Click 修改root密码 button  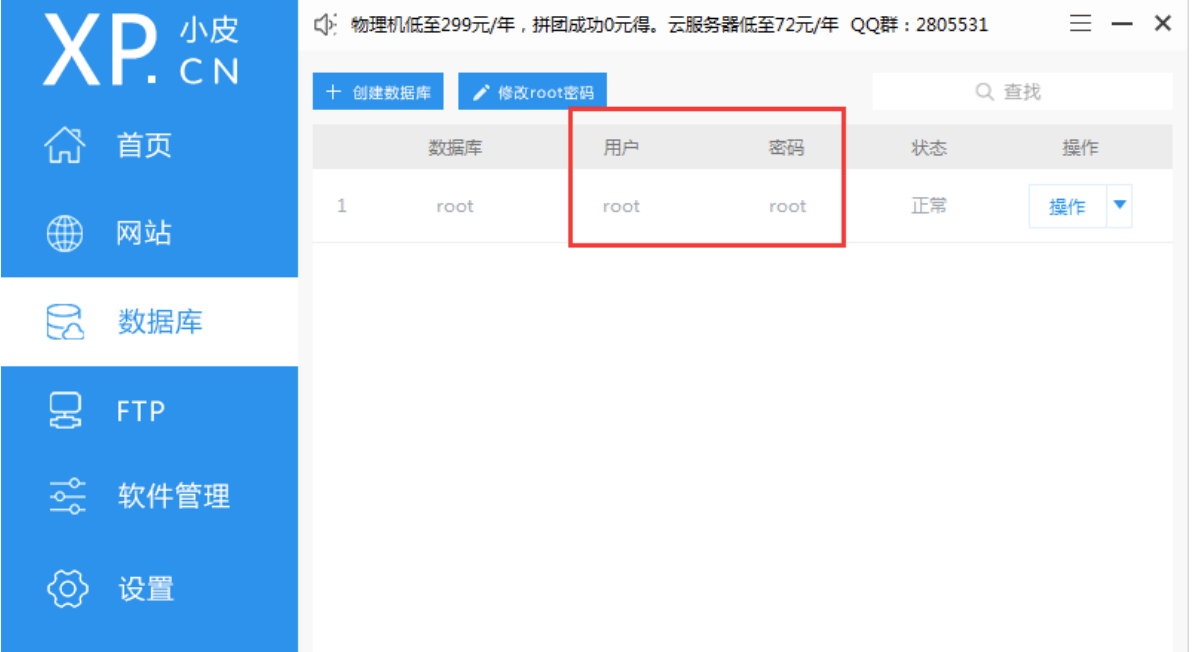532,92
